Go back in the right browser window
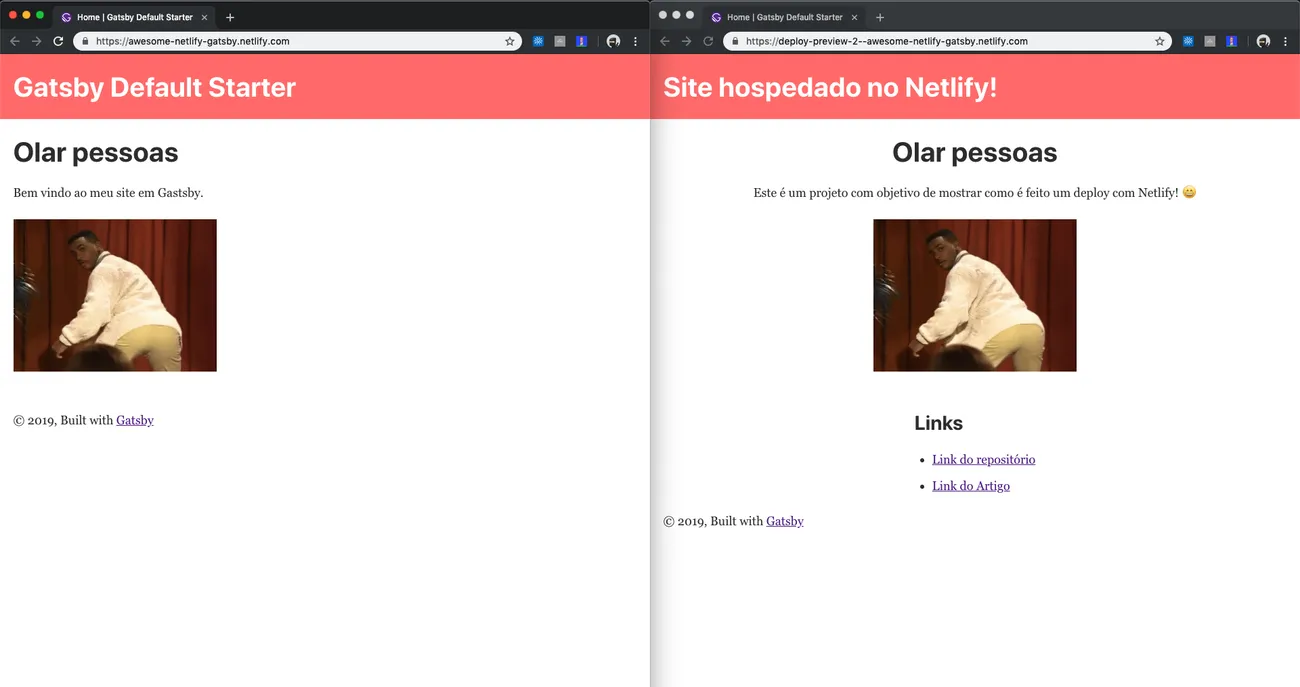The width and height of the screenshot is (1300, 687). (x=664, y=41)
